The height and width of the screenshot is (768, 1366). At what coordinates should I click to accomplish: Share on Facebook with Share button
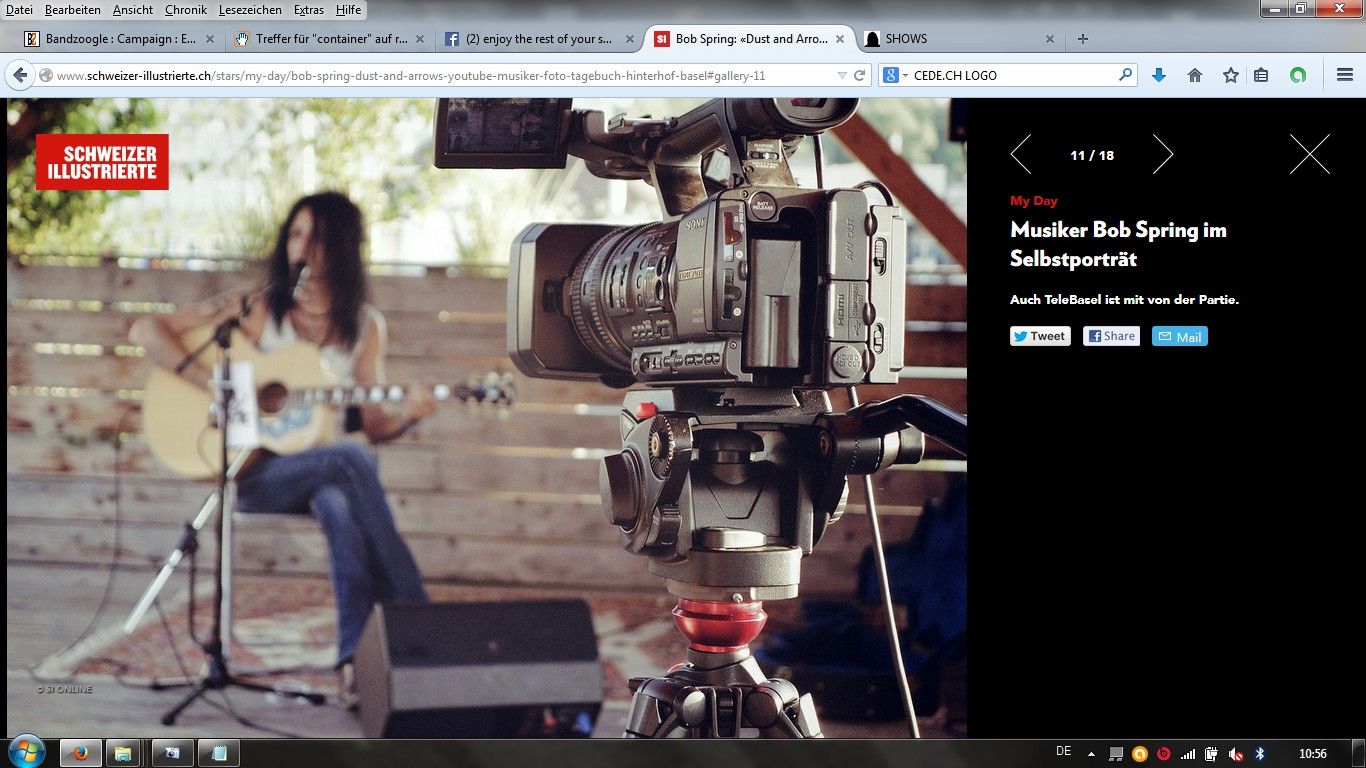(1111, 336)
